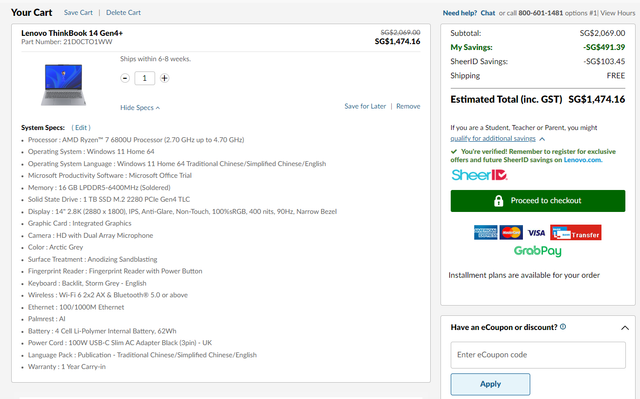This screenshot has width=640, height=399.
Task: Click the VISA icon
Action: point(536,233)
